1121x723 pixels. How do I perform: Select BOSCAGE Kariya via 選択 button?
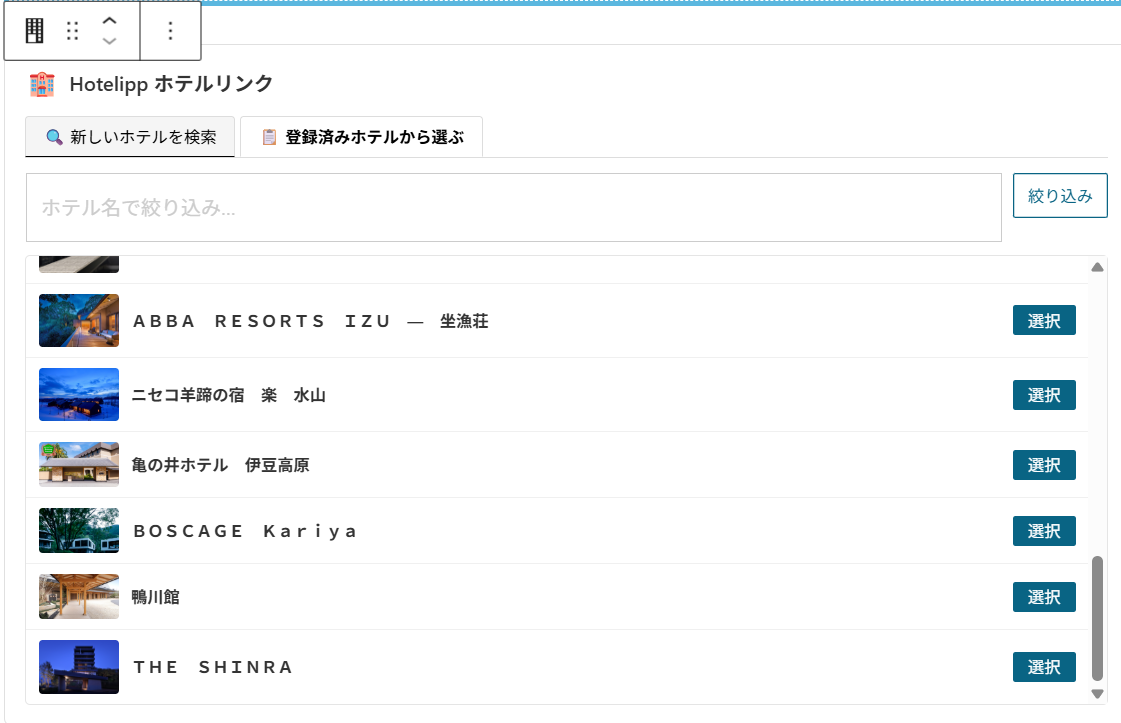click(x=1044, y=531)
